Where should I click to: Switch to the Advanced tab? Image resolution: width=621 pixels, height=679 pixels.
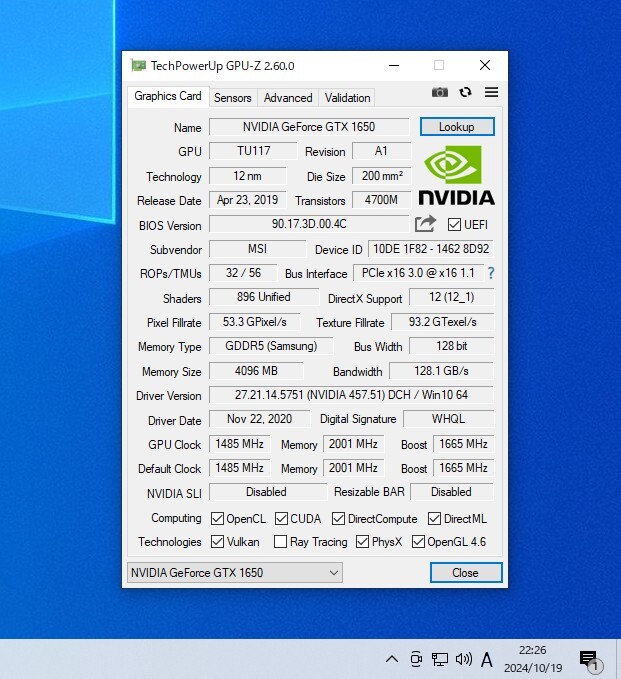tap(288, 98)
